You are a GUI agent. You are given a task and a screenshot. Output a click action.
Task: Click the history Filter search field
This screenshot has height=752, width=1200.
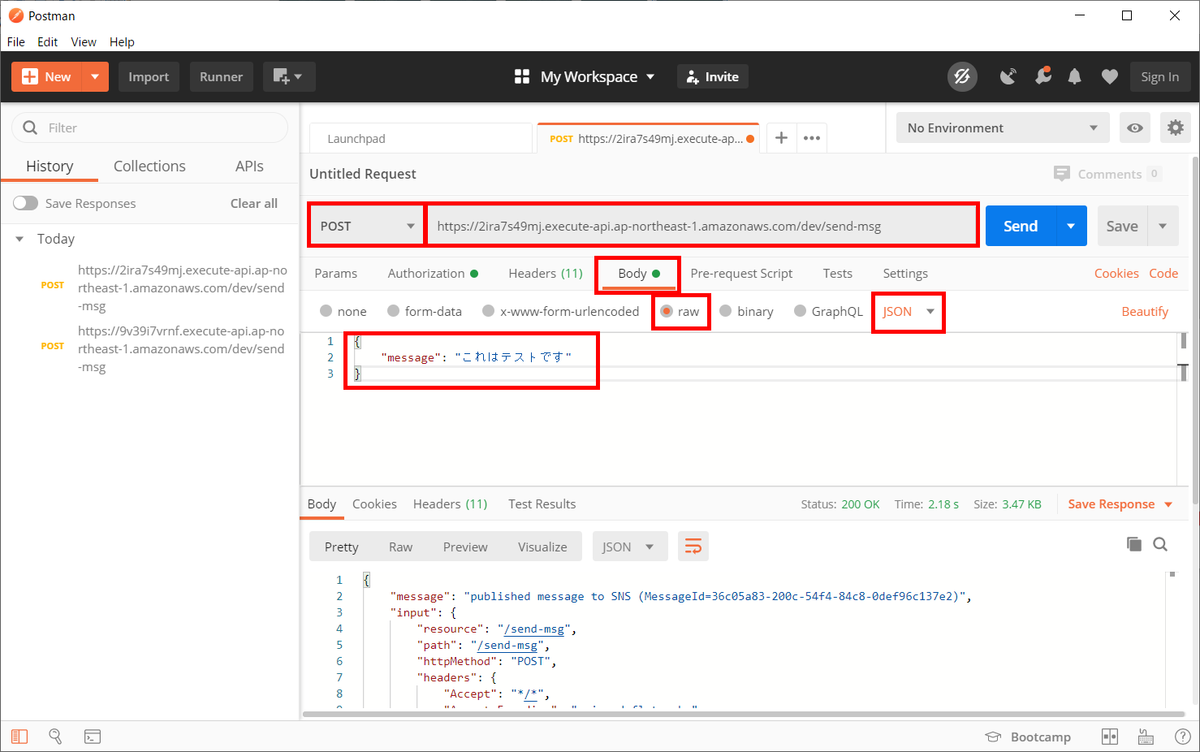coord(150,128)
